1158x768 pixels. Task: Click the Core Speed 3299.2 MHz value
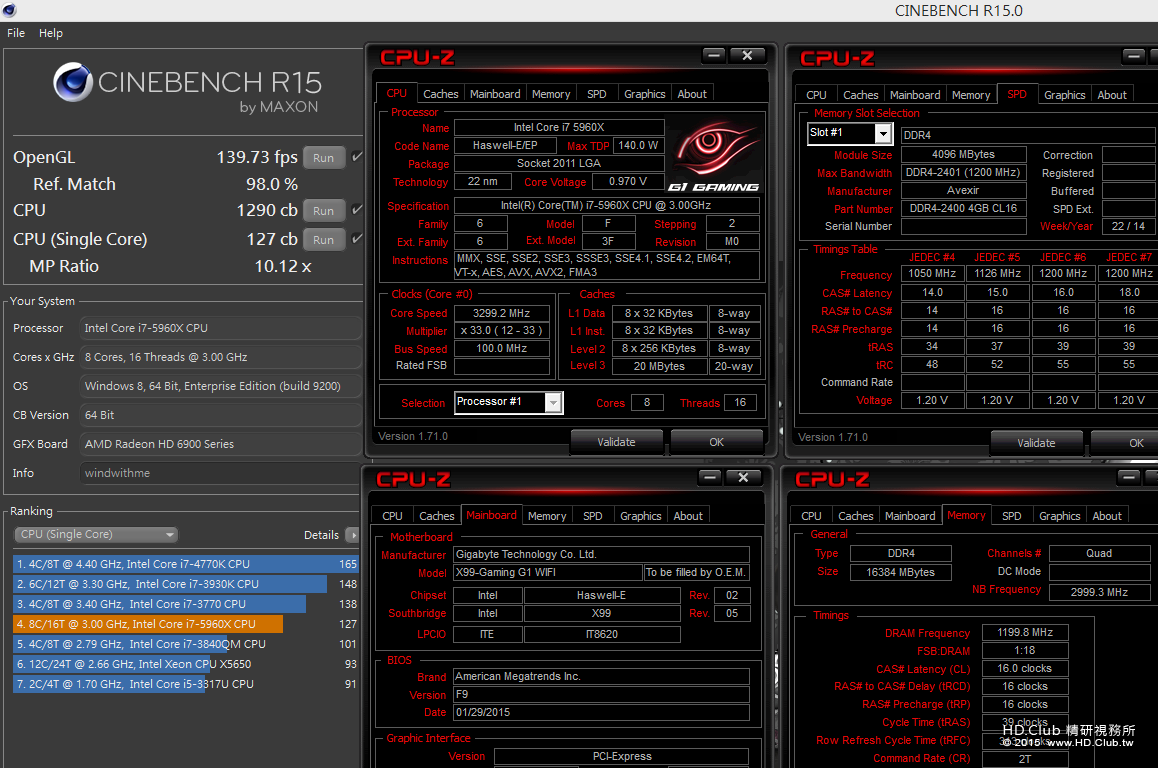click(501, 313)
